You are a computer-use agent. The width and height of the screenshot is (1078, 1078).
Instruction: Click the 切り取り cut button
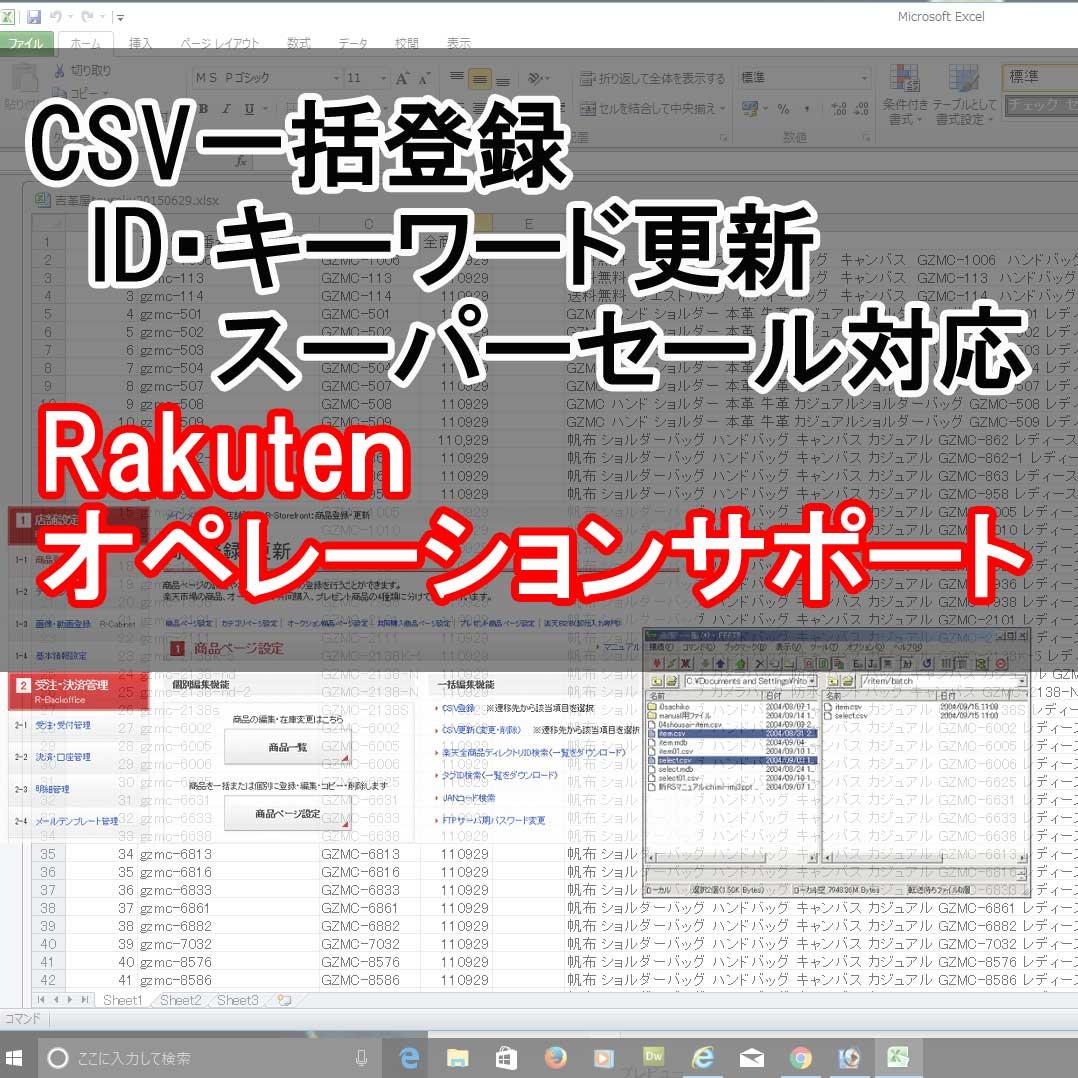tap(82, 70)
